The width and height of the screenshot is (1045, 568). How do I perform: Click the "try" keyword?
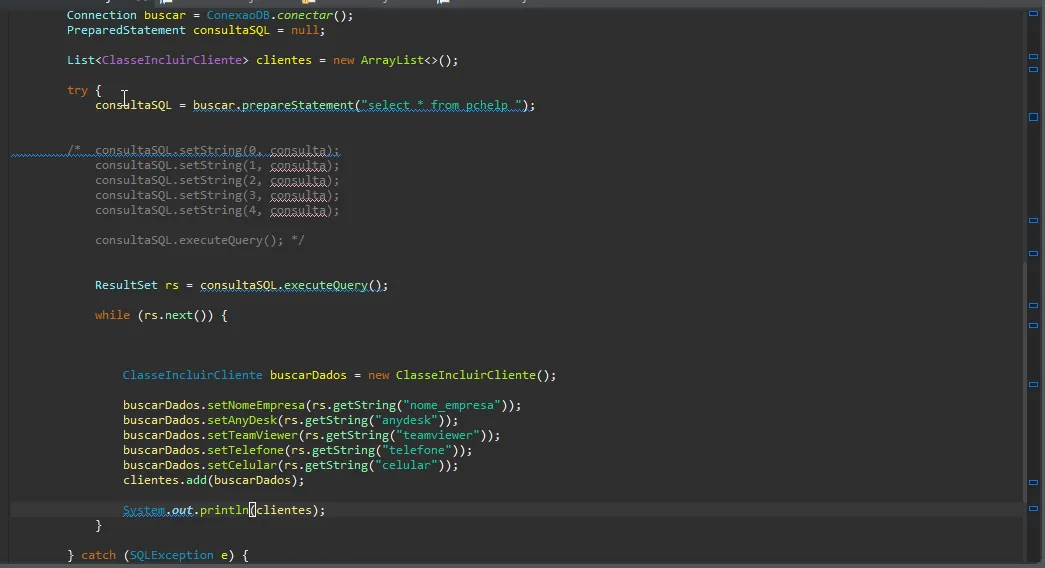[x=77, y=90]
